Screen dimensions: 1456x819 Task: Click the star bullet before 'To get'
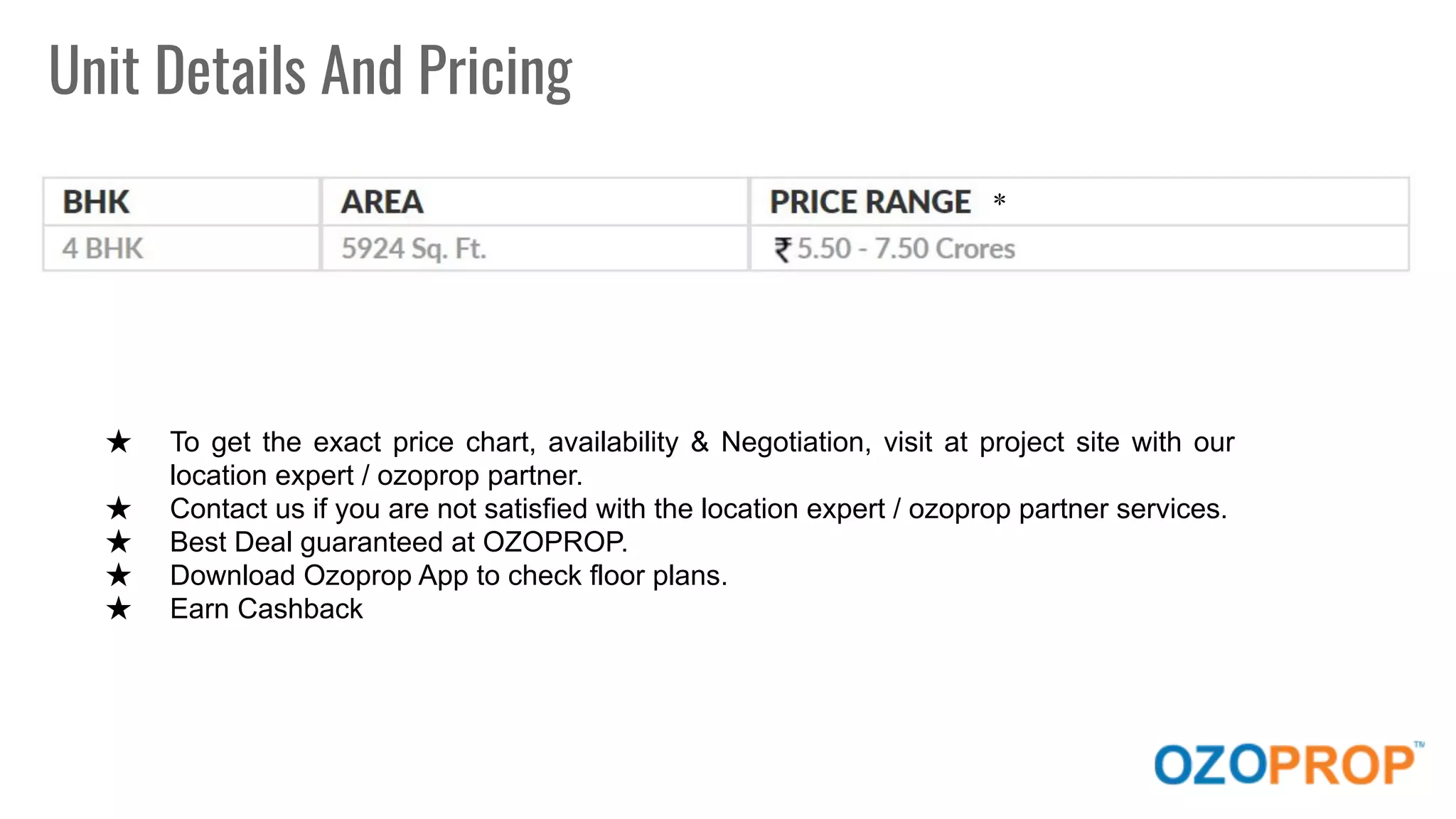coord(119,442)
